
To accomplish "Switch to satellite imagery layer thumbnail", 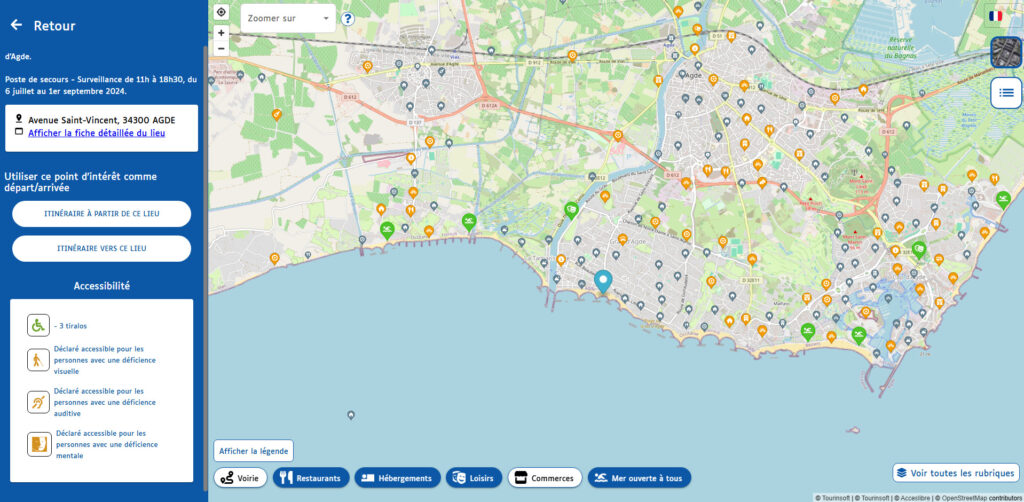I will 1005,52.
